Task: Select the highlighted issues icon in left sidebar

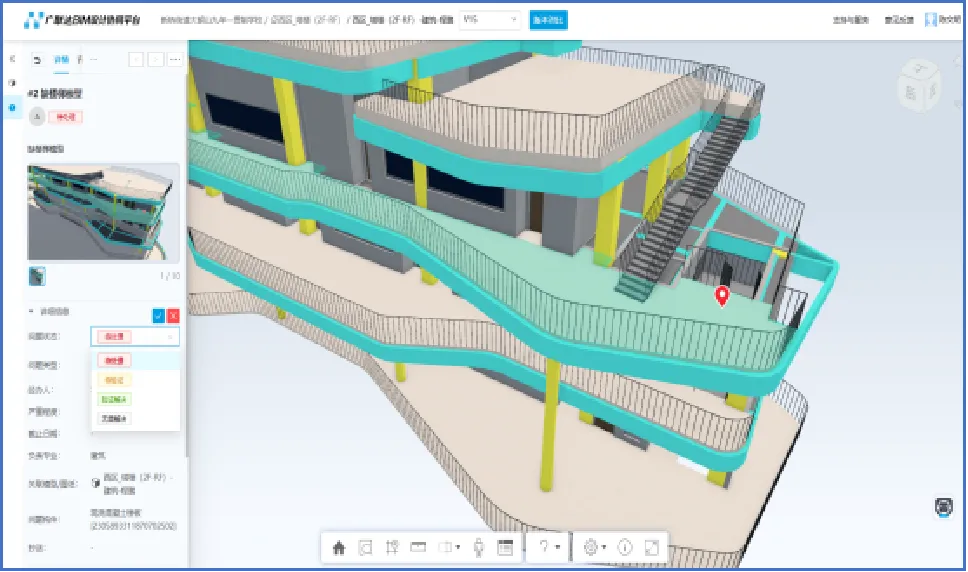Action: click(12, 108)
